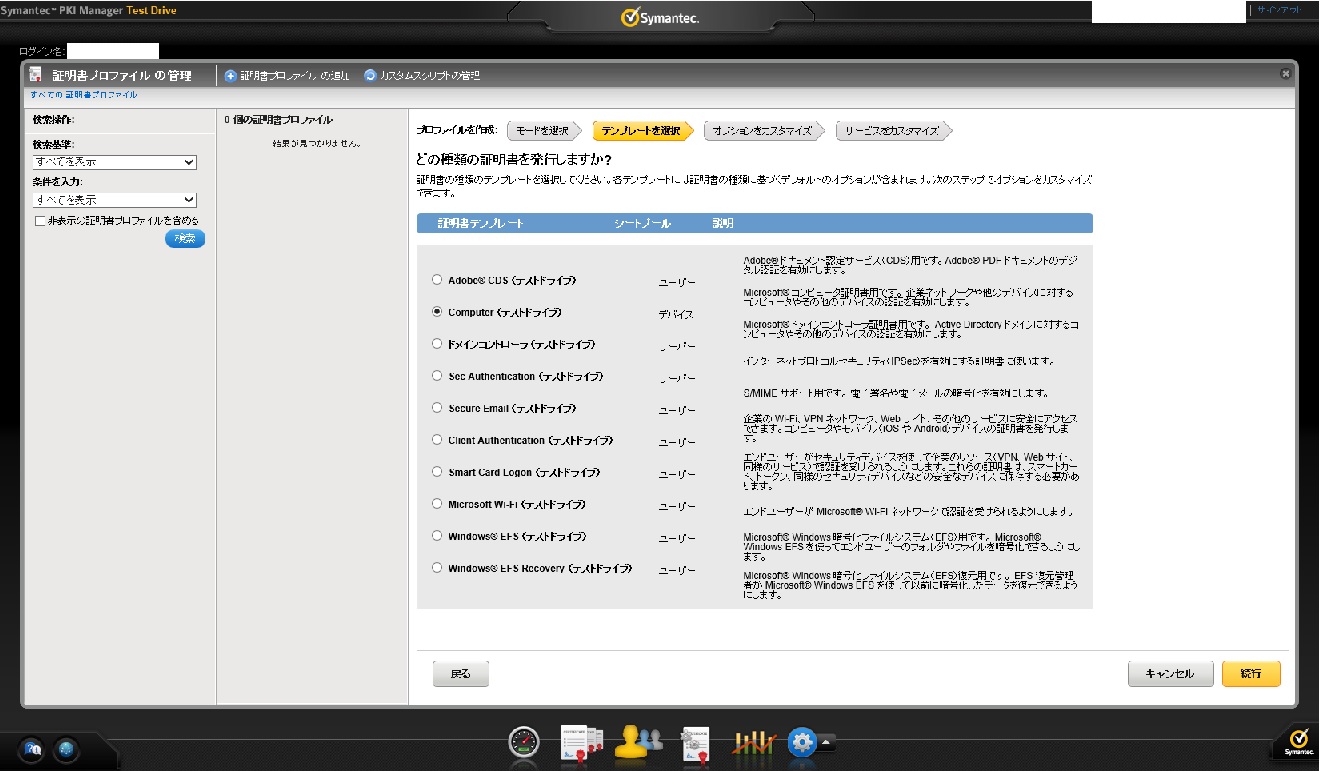Click the certificate profile gear document icon
The width and height of the screenshot is (1320, 771).
coord(695,741)
